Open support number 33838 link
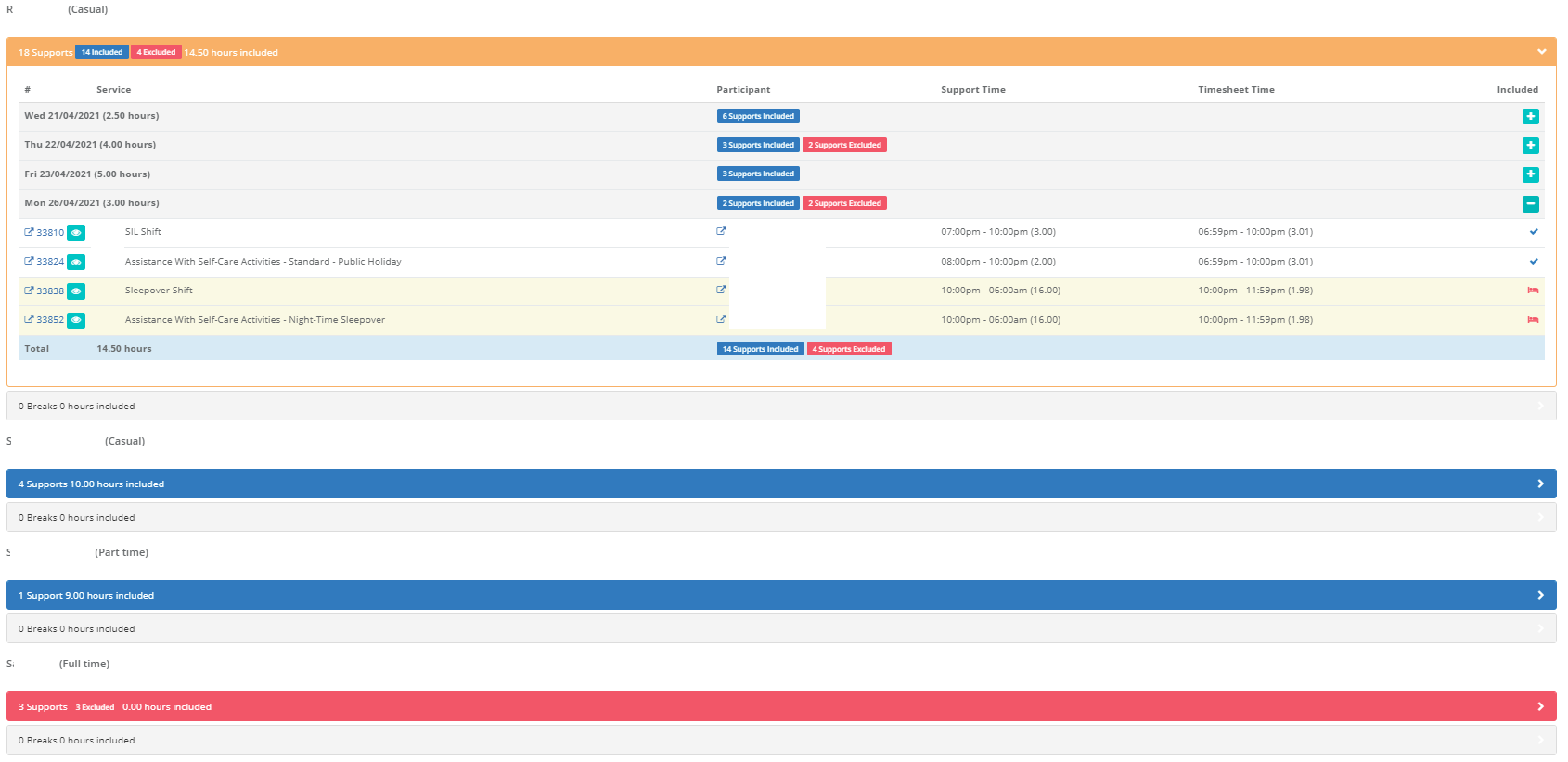The width and height of the screenshot is (1568, 762). tap(50, 291)
